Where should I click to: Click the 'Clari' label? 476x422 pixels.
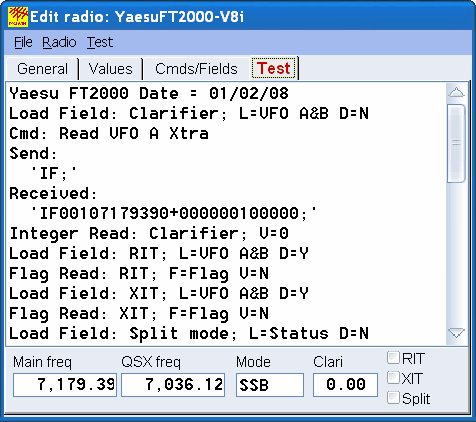coord(328,362)
